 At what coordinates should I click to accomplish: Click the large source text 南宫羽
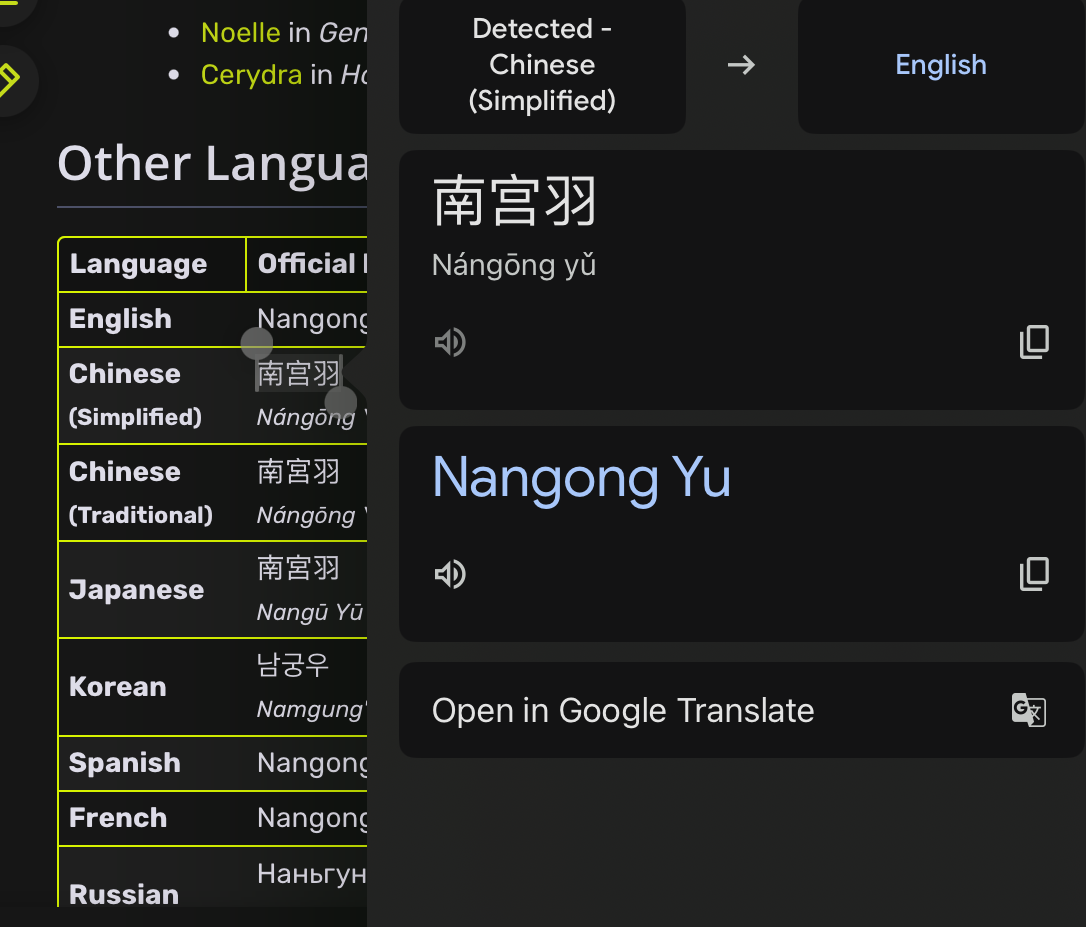point(515,202)
